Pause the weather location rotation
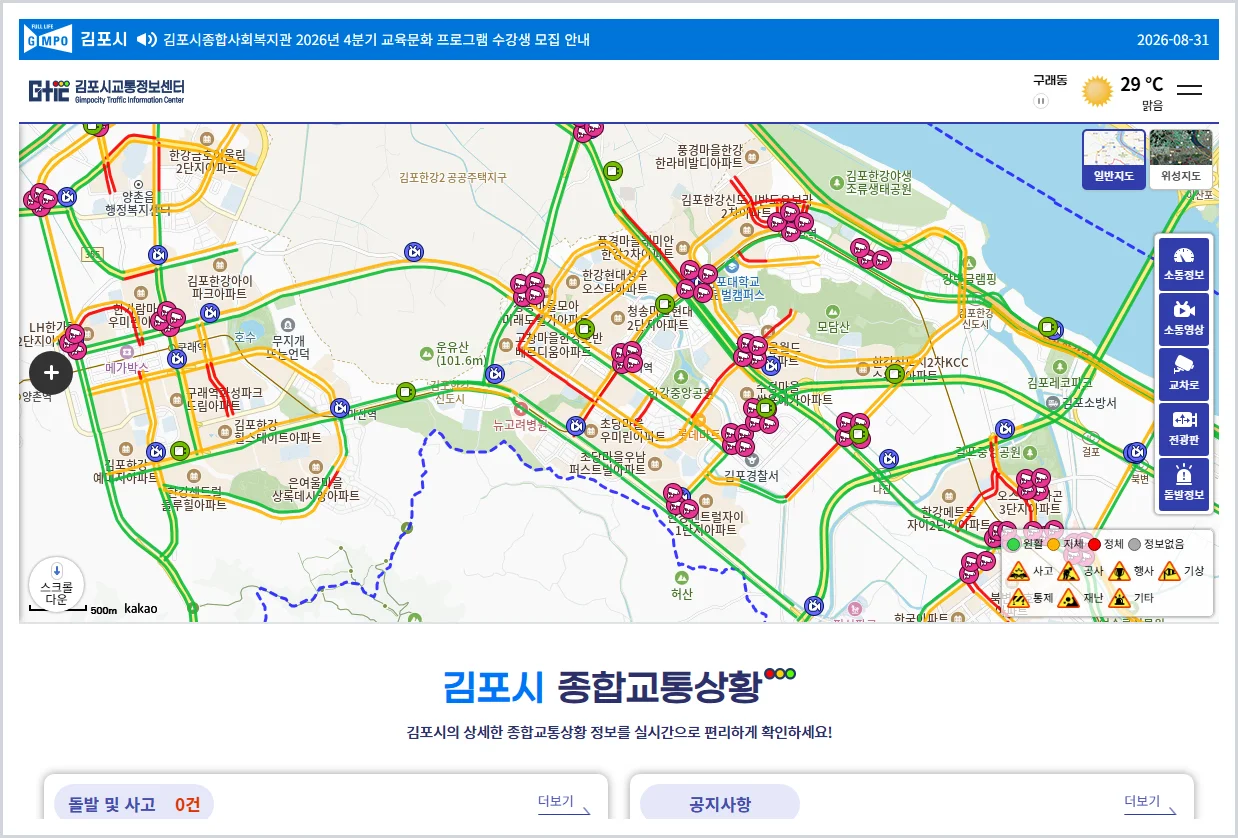Viewport: 1238px width, 838px height. [x=1041, y=101]
